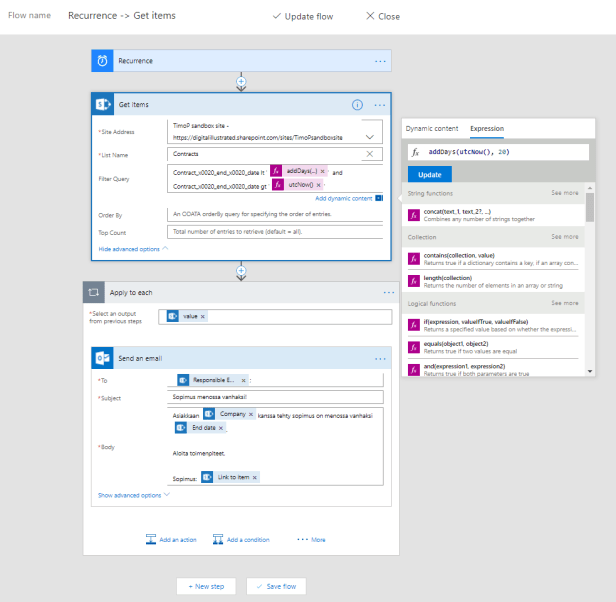The width and height of the screenshot is (616, 602).
Task: Remove the Company token from body
Action: (251, 413)
